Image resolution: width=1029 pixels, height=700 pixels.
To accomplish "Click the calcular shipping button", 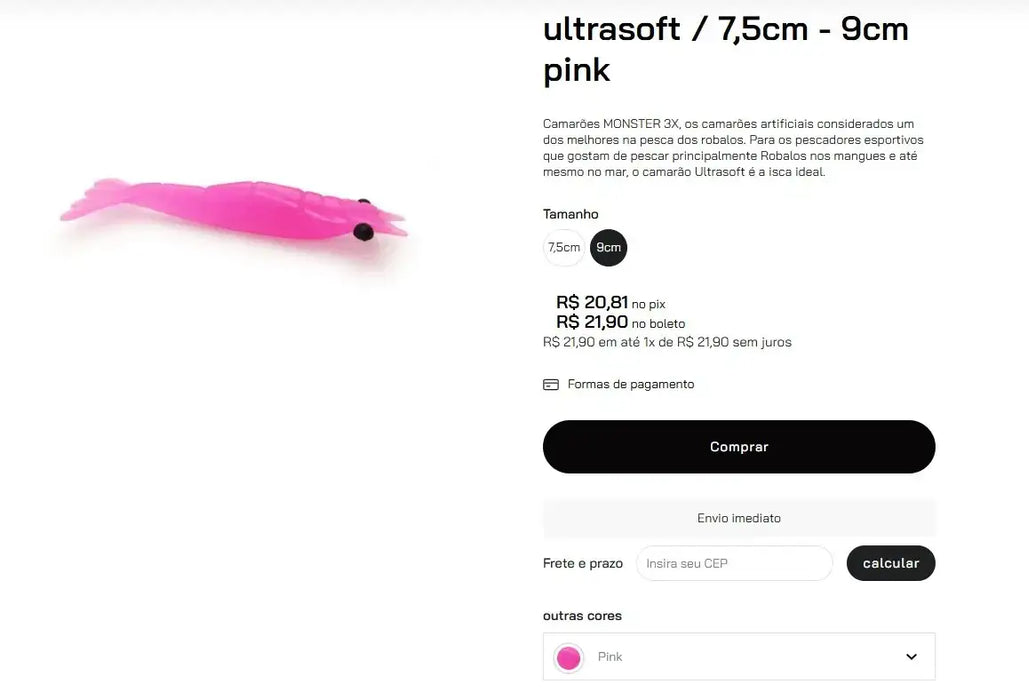I will pos(890,563).
